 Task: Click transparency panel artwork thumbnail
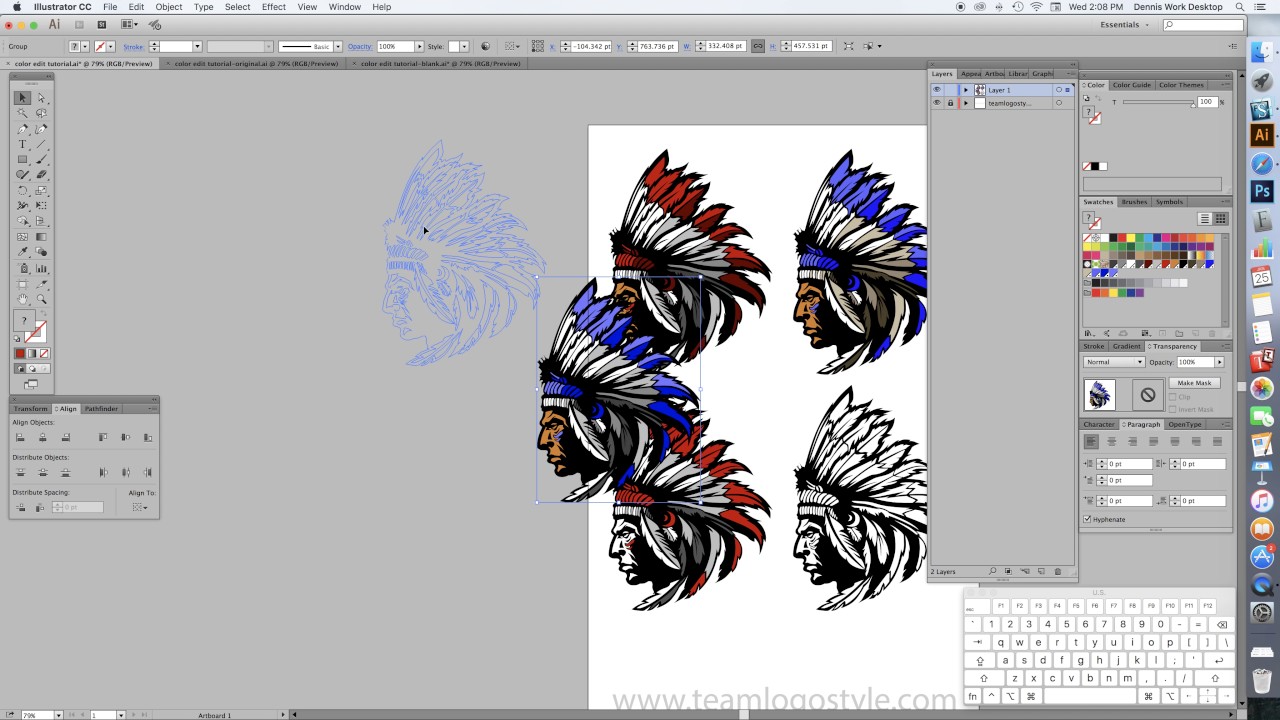1099,395
